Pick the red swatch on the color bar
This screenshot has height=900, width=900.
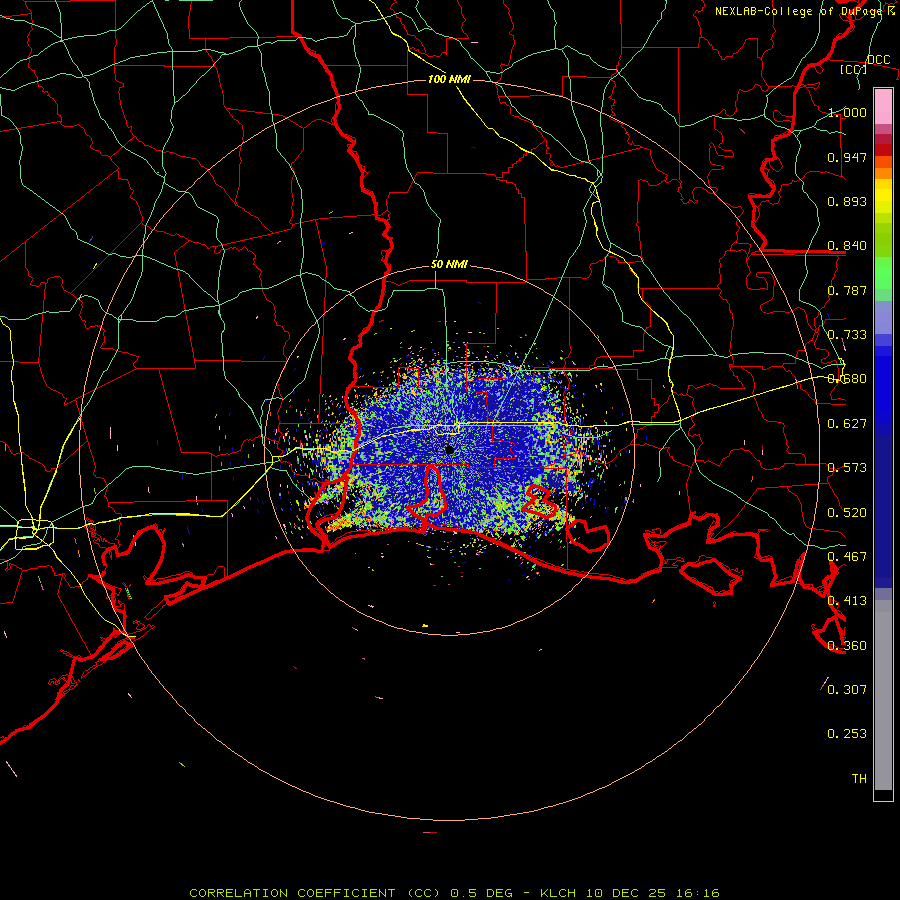(883, 150)
